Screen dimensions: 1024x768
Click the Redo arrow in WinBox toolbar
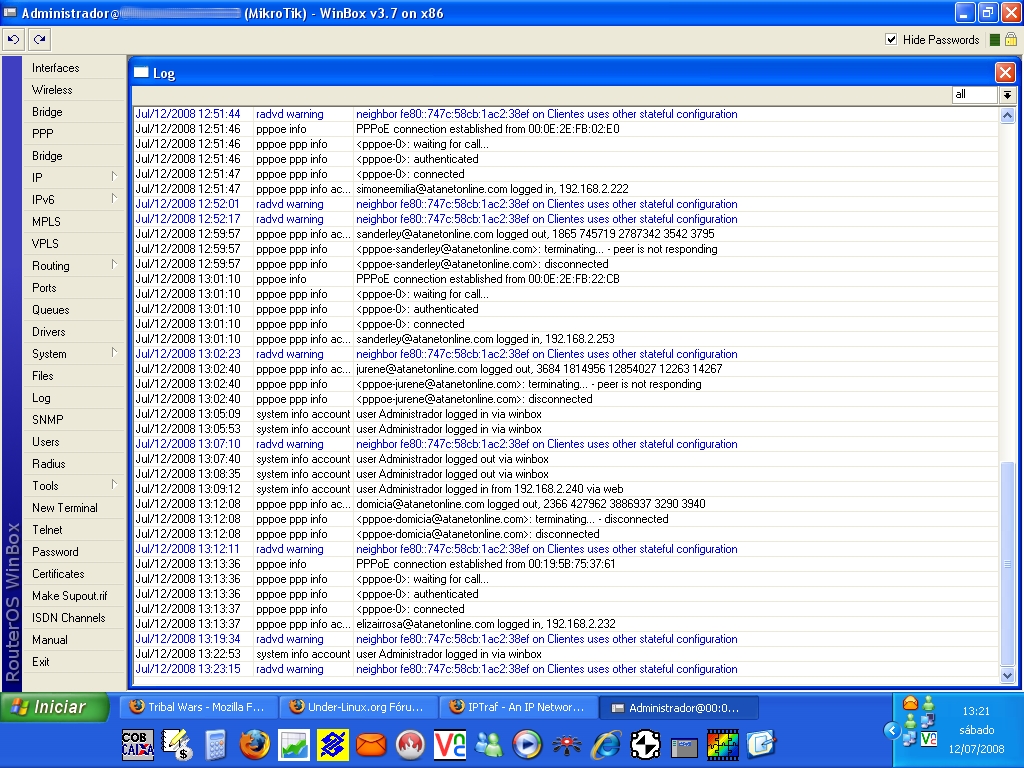[x=40, y=40]
